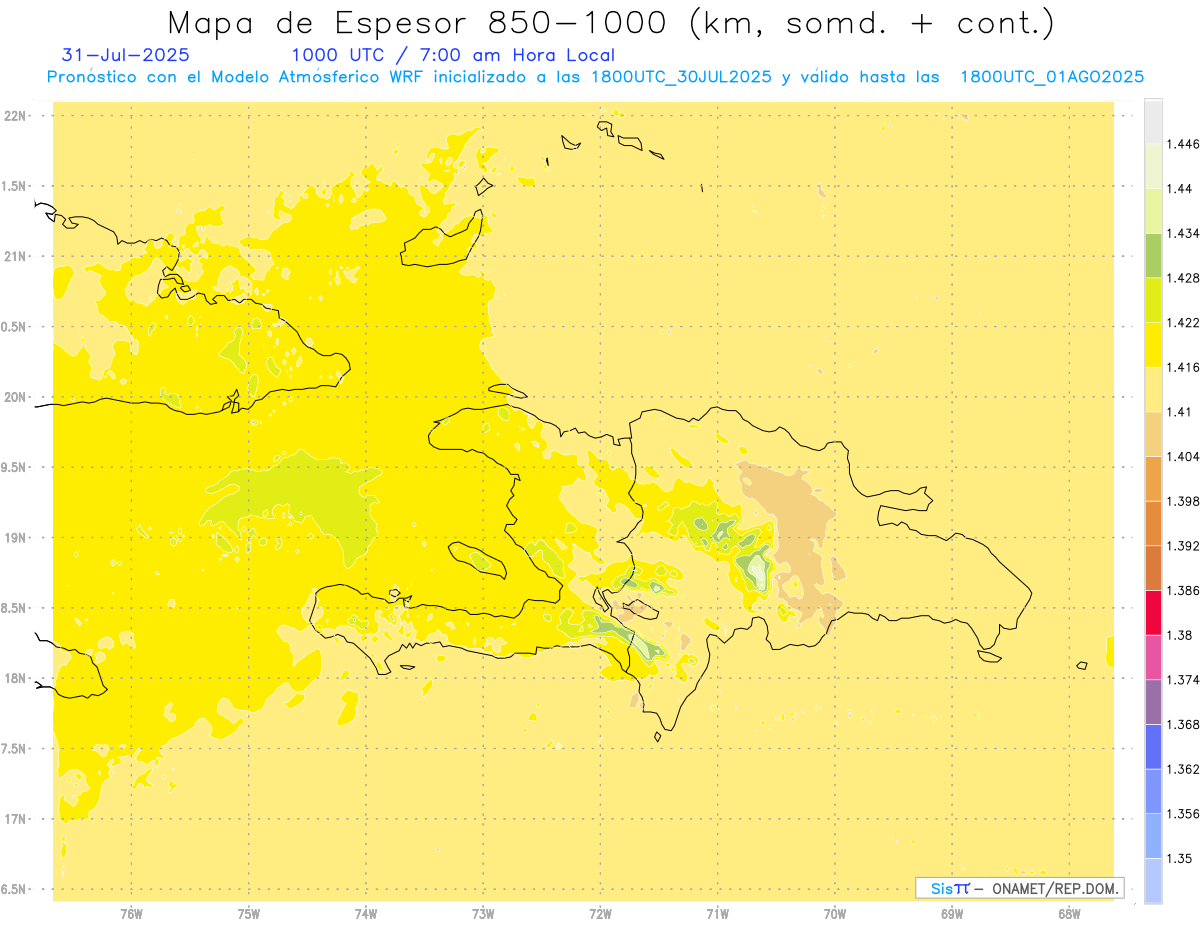The width and height of the screenshot is (1200, 927).
Task: Click the "1.404" color scale value
Action: click(x=1185, y=457)
